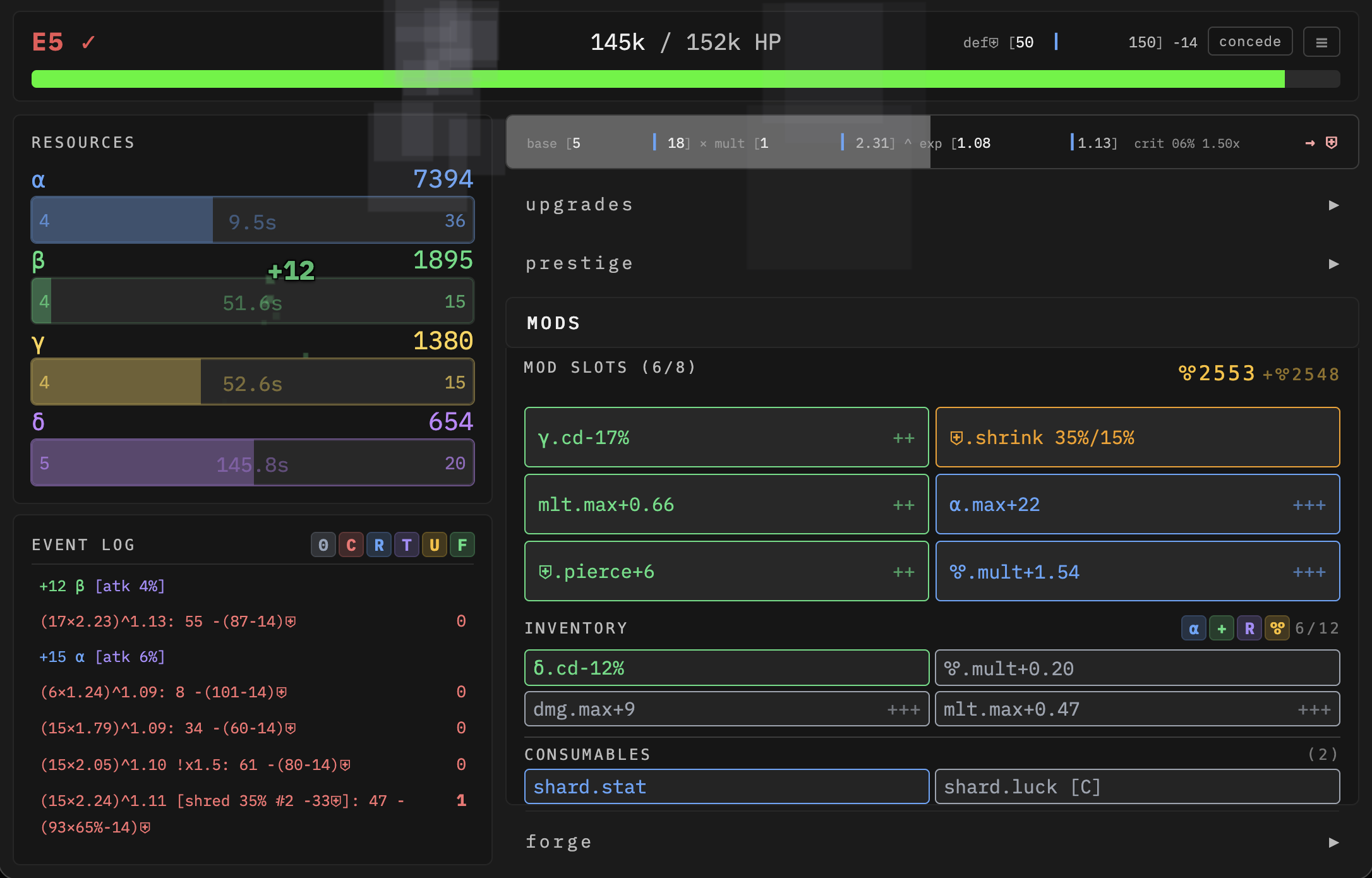
Task: Click the U event log filter
Action: click(x=435, y=545)
